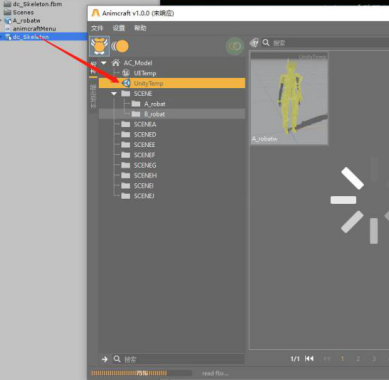Switch to the orange motion library icon
Viewport: 389px width, 380px height.
coord(120,46)
